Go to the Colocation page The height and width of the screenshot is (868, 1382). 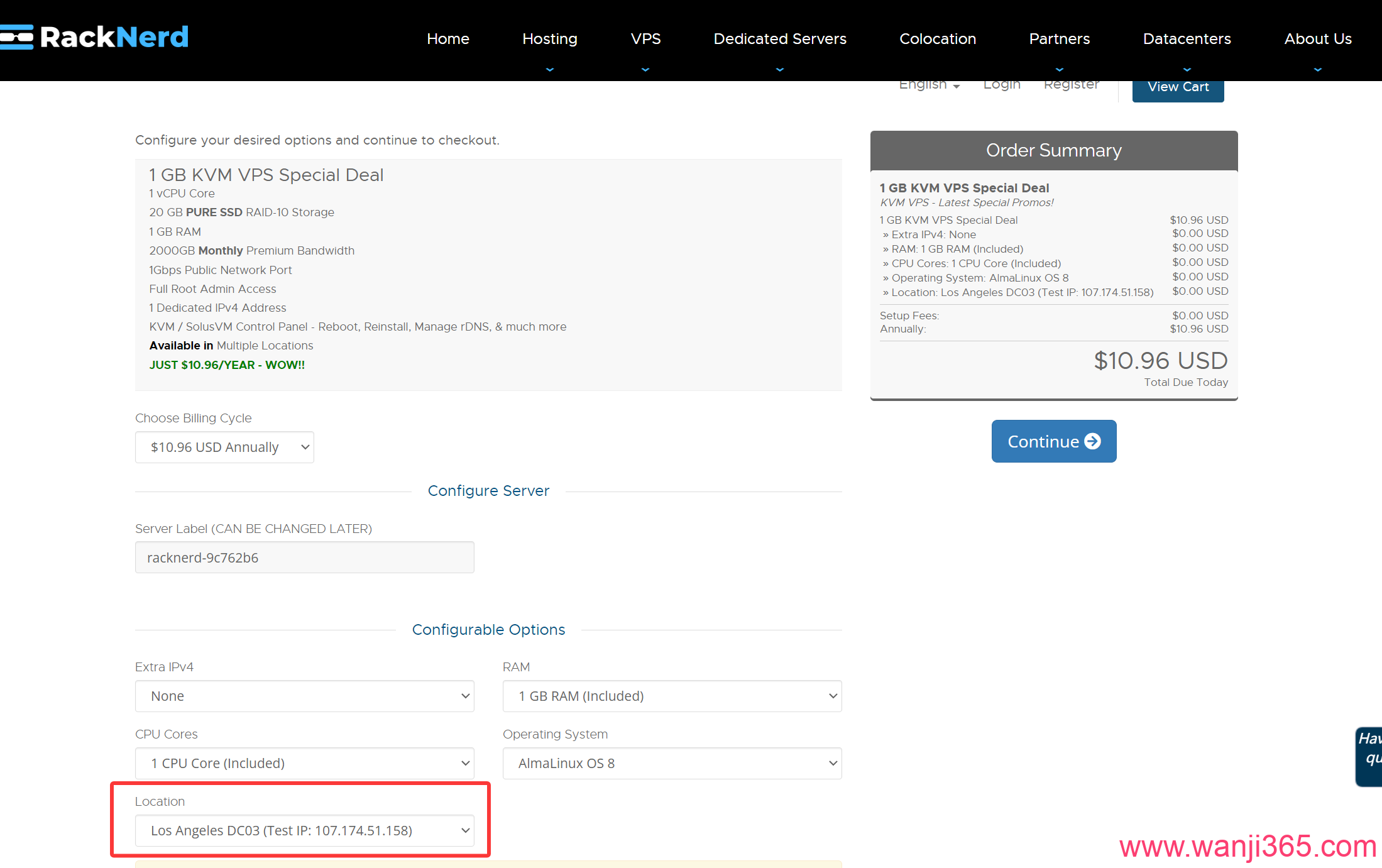click(938, 39)
